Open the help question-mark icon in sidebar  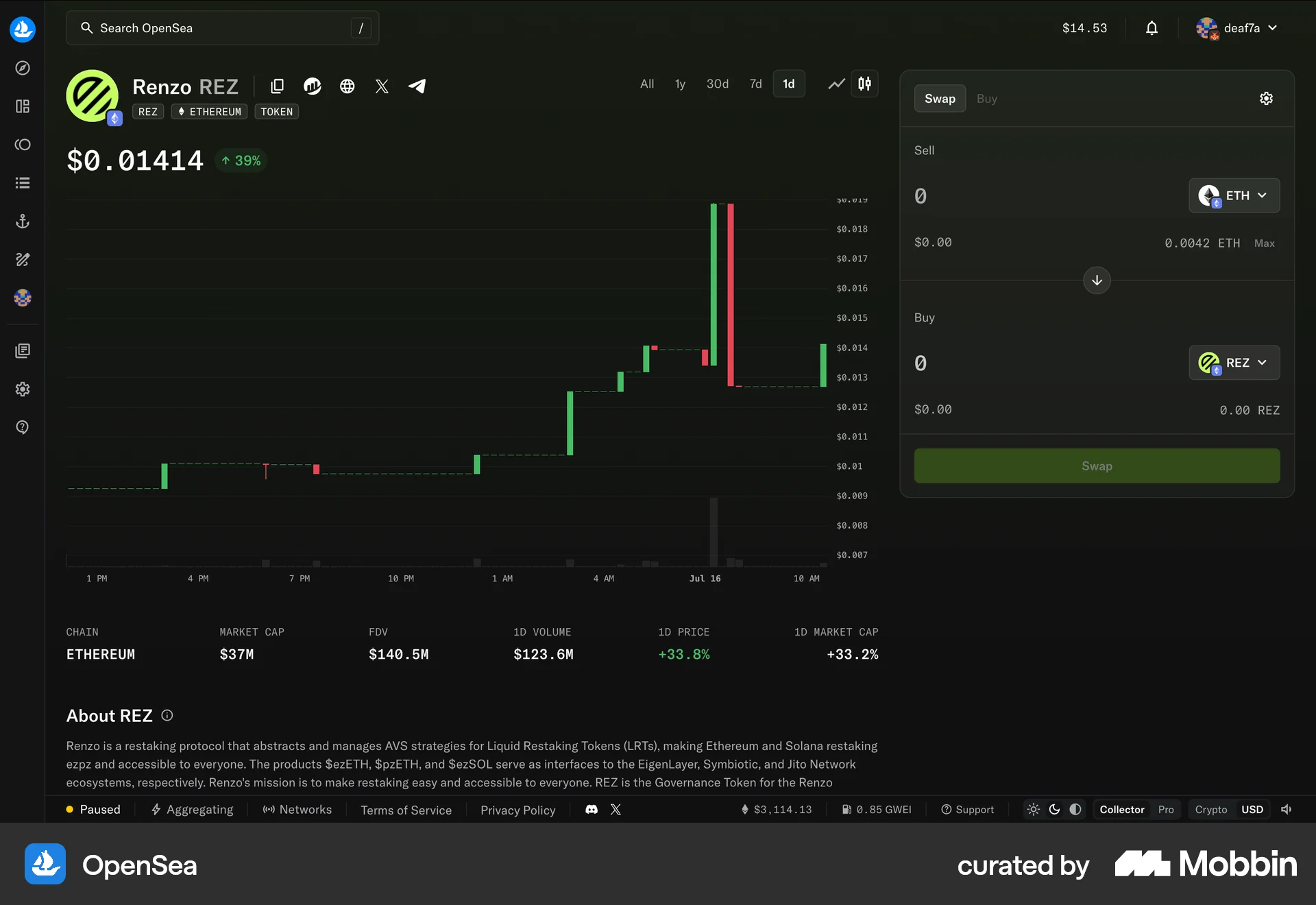click(x=23, y=427)
